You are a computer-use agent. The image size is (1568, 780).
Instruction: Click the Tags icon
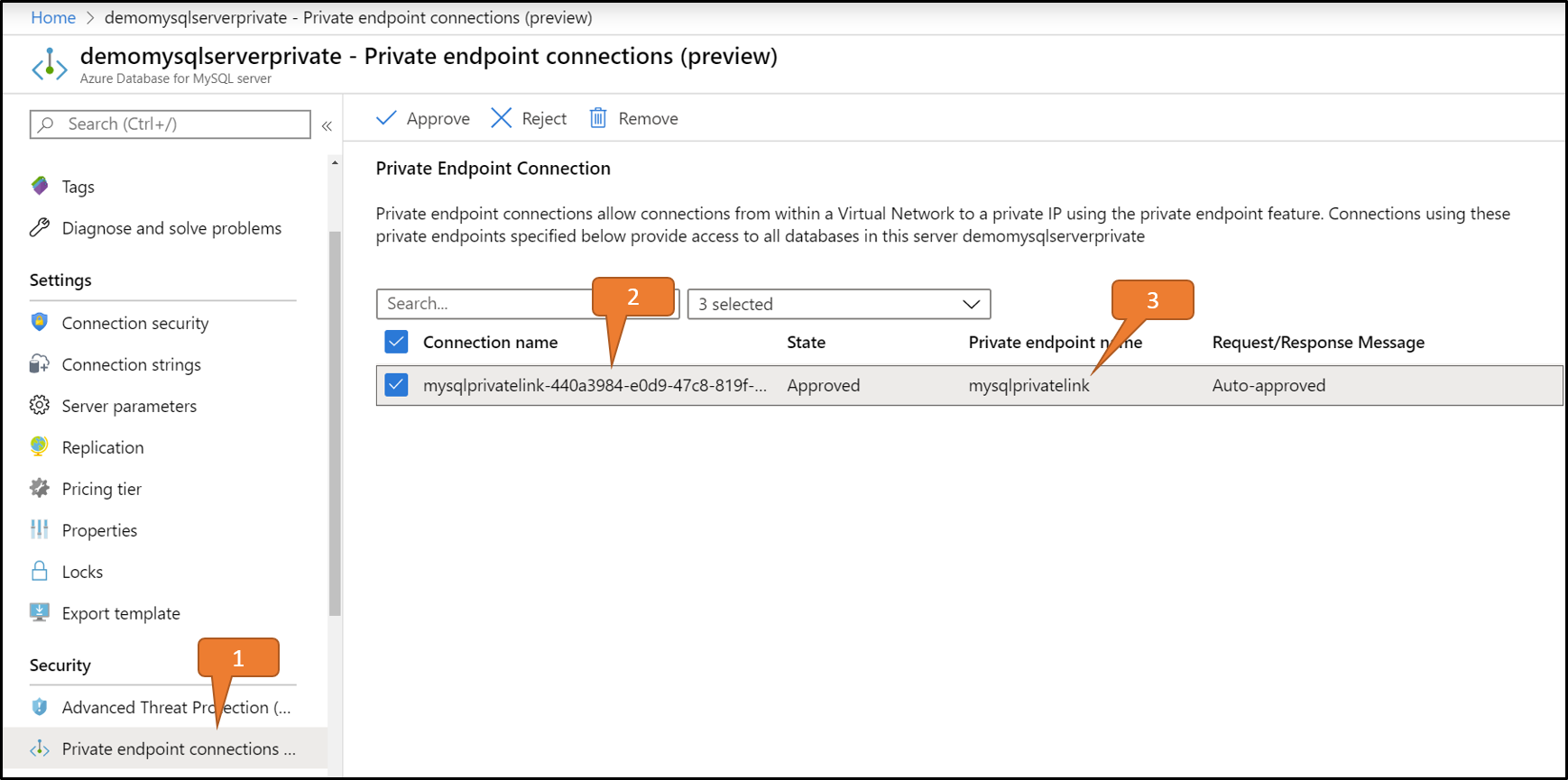[x=40, y=186]
